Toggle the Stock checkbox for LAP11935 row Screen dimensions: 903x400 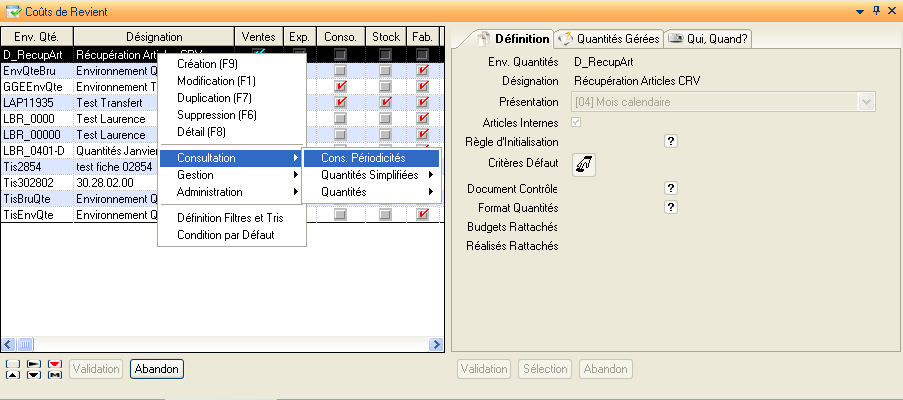tap(385, 103)
